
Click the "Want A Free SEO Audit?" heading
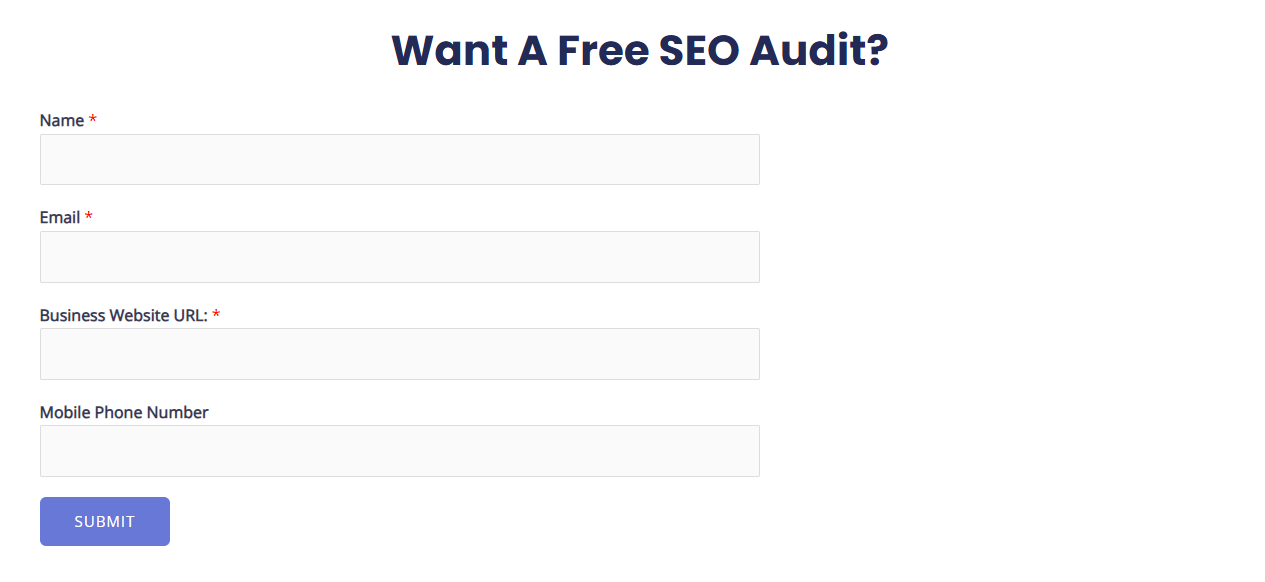click(x=640, y=50)
